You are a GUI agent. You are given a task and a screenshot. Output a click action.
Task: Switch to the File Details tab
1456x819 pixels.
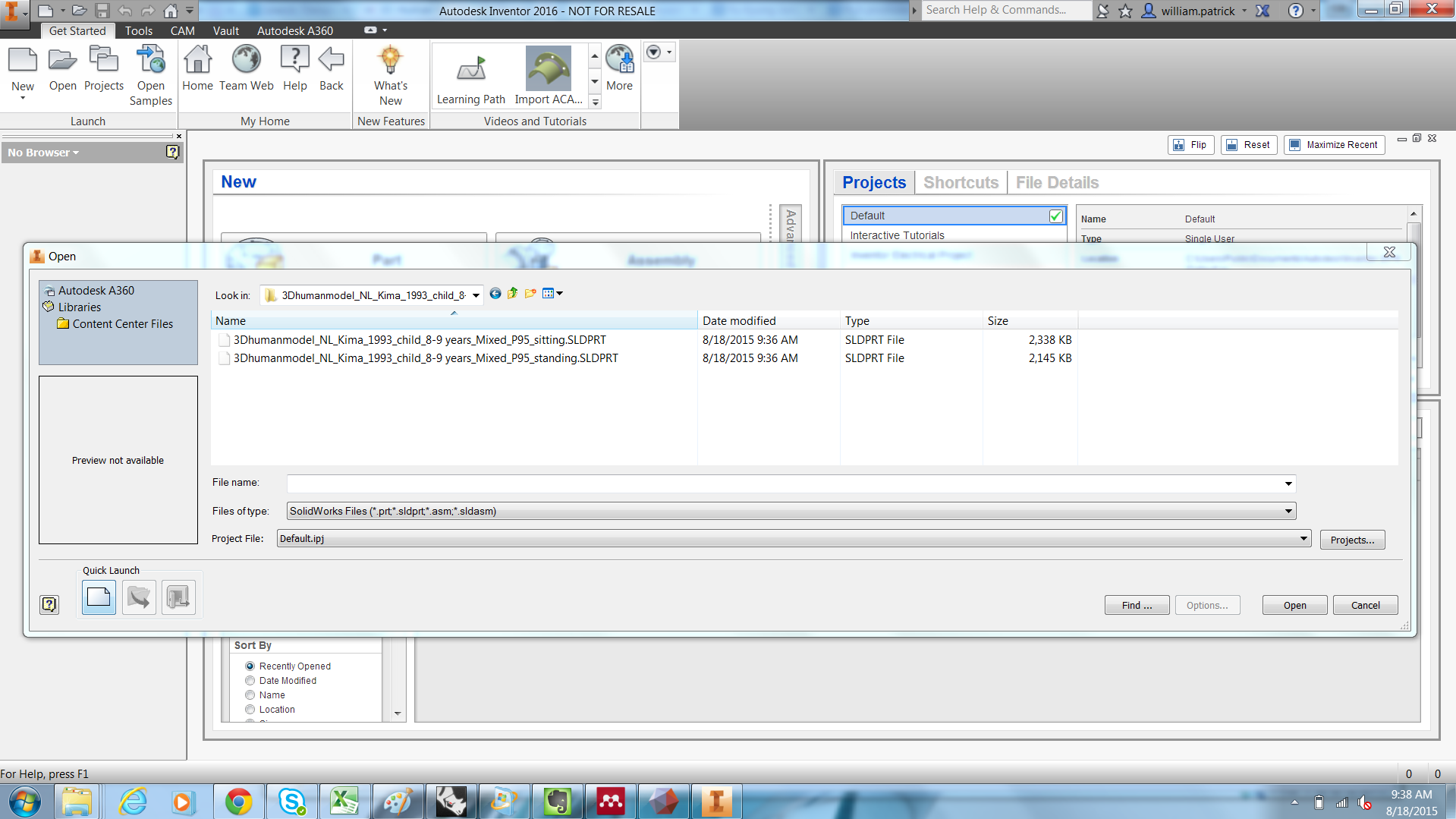point(1057,182)
